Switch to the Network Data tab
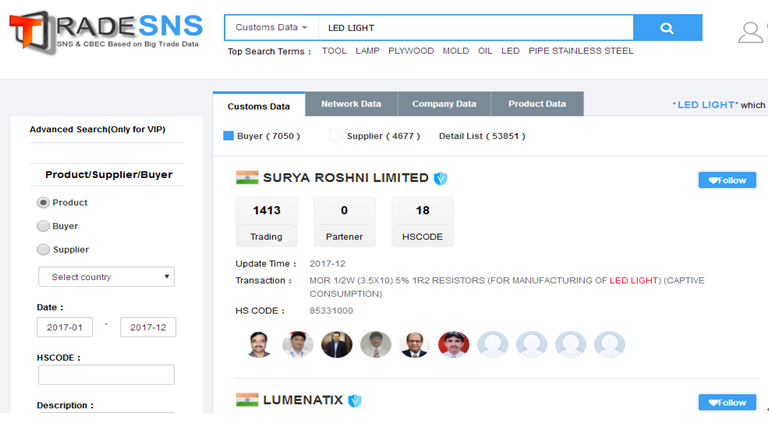 tap(351, 104)
